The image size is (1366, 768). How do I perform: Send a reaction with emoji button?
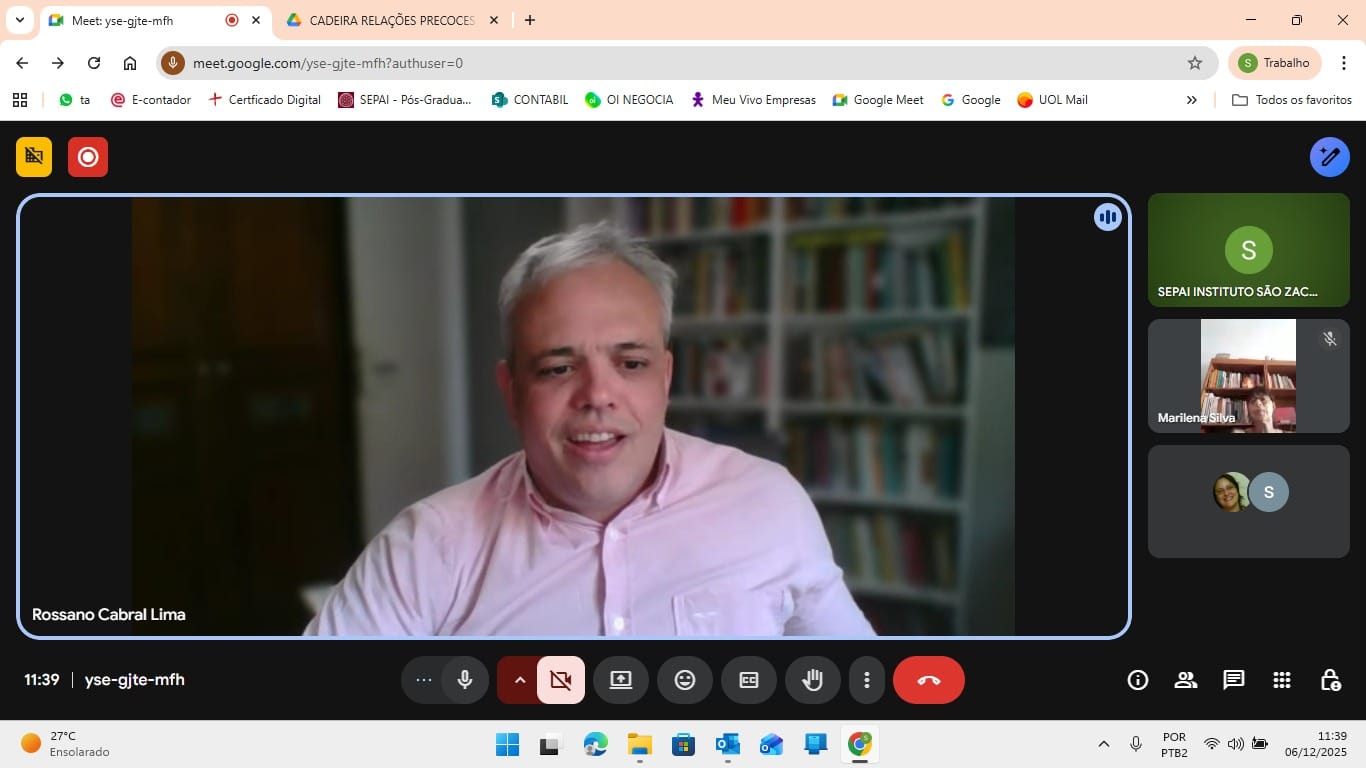tap(684, 680)
